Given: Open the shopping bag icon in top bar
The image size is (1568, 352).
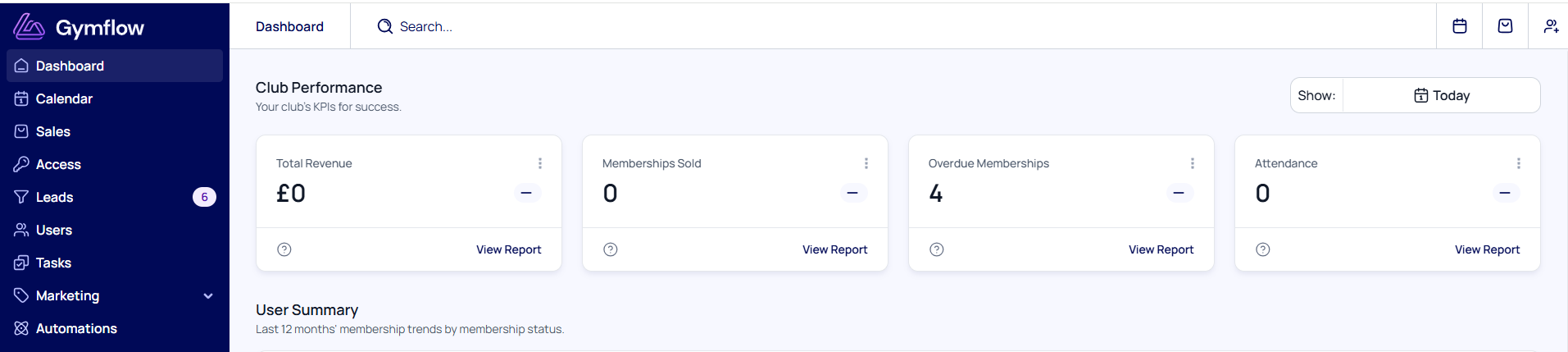Looking at the screenshot, I should (x=1506, y=26).
